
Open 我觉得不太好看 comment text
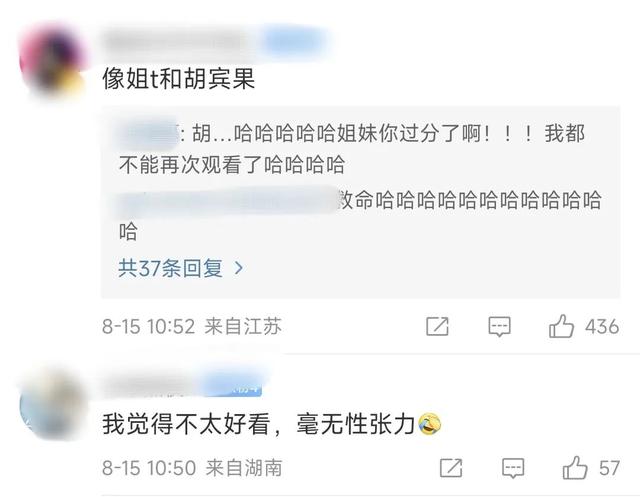coord(272,424)
